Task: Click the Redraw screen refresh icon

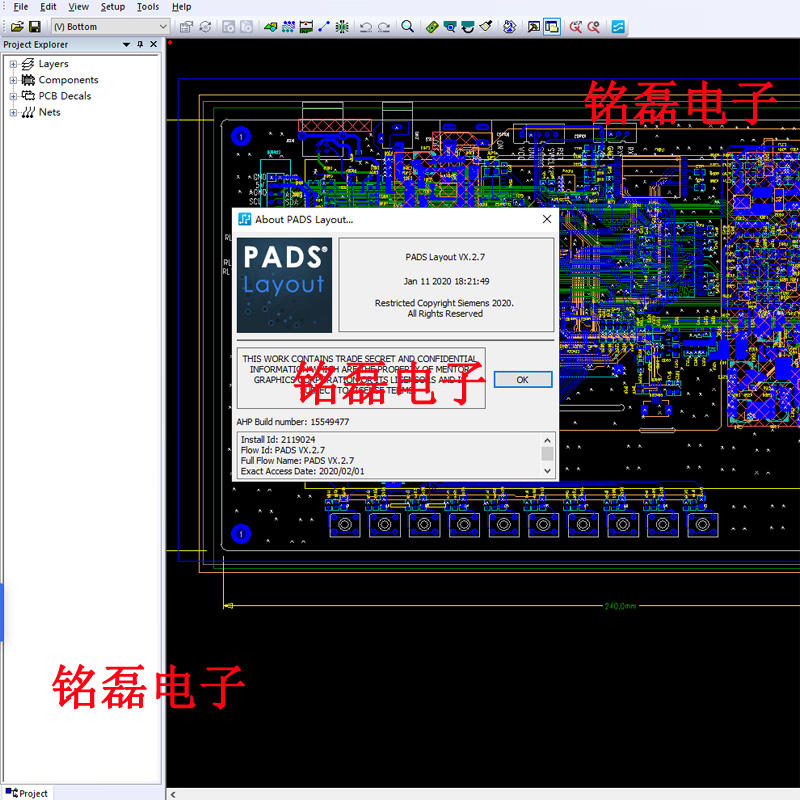Action: click(468, 27)
